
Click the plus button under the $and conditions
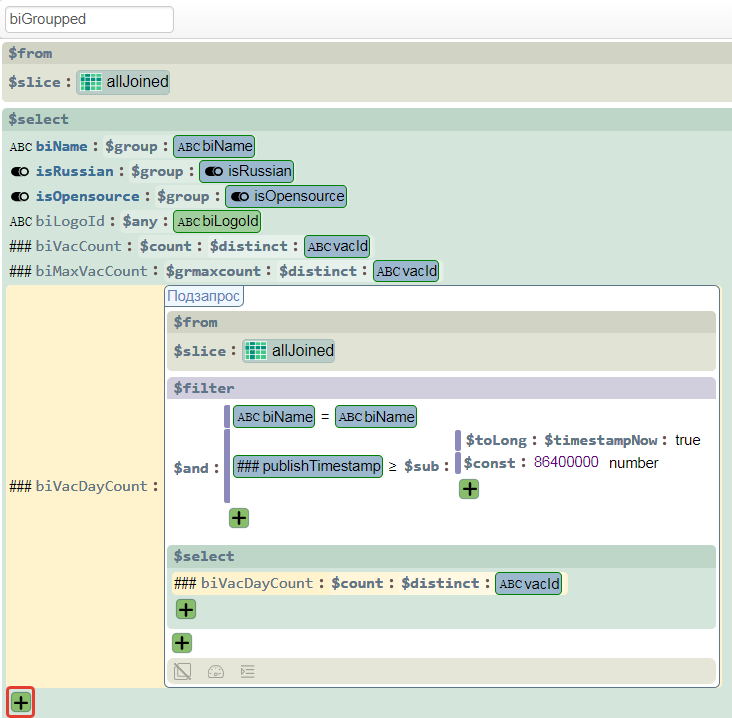[x=239, y=518]
